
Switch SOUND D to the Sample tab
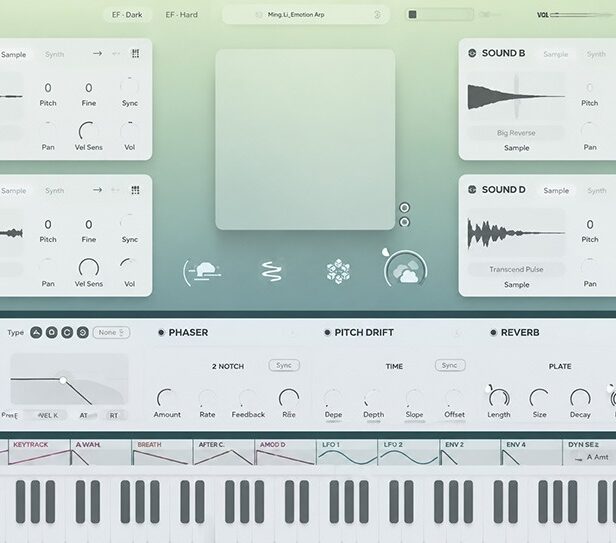tap(556, 191)
